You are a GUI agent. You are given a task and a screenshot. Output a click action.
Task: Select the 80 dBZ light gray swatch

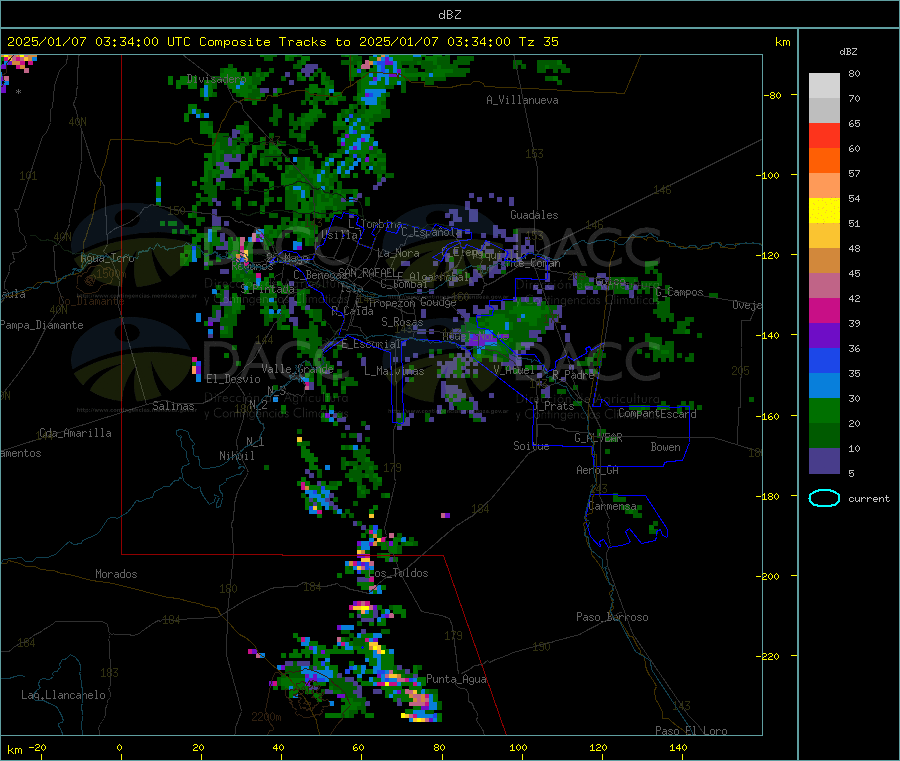[x=824, y=86]
